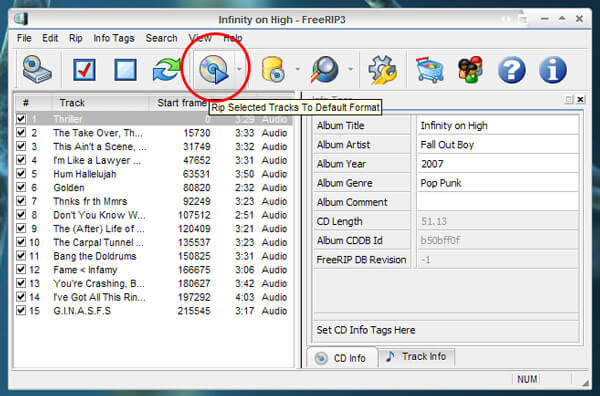
Task: Uncheck track 3 This Ain't a Scene checkbox
Action: tap(21, 147)
